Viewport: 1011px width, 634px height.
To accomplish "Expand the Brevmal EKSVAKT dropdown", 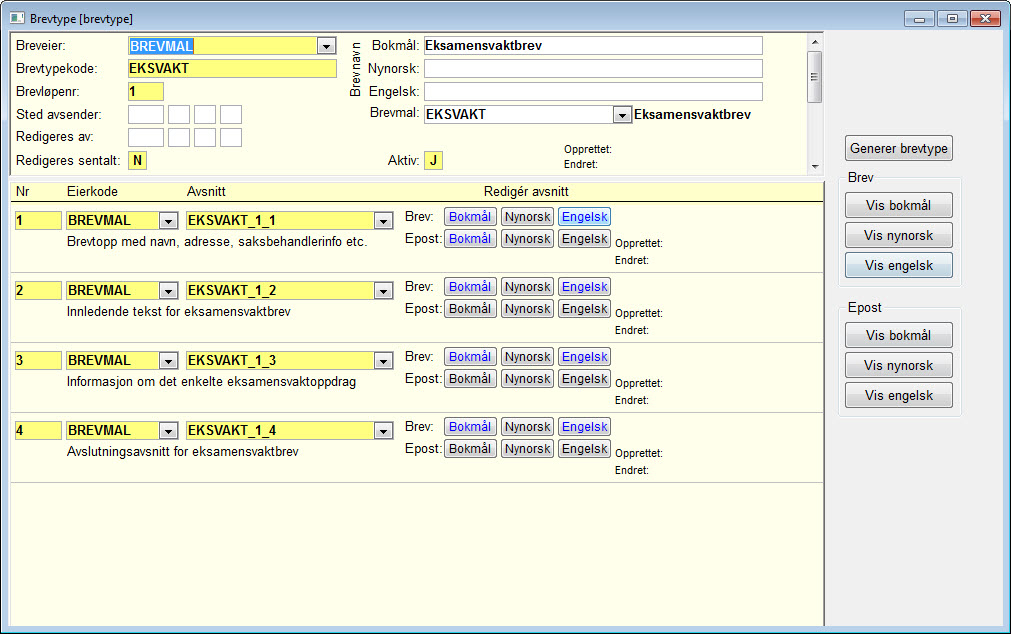I will [622, 115].
